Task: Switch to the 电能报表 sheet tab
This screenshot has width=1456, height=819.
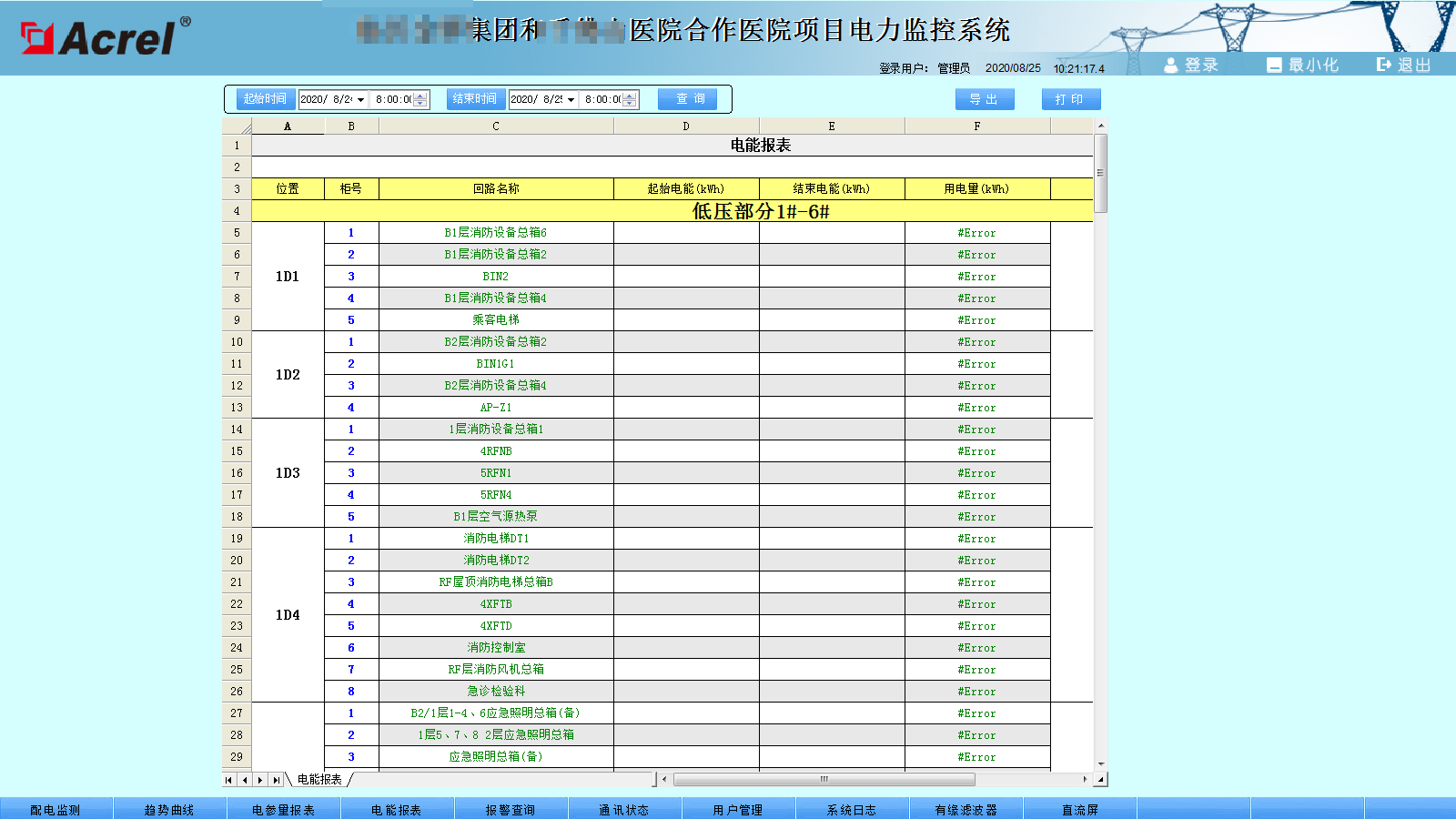Action: [x=319, y=780]
